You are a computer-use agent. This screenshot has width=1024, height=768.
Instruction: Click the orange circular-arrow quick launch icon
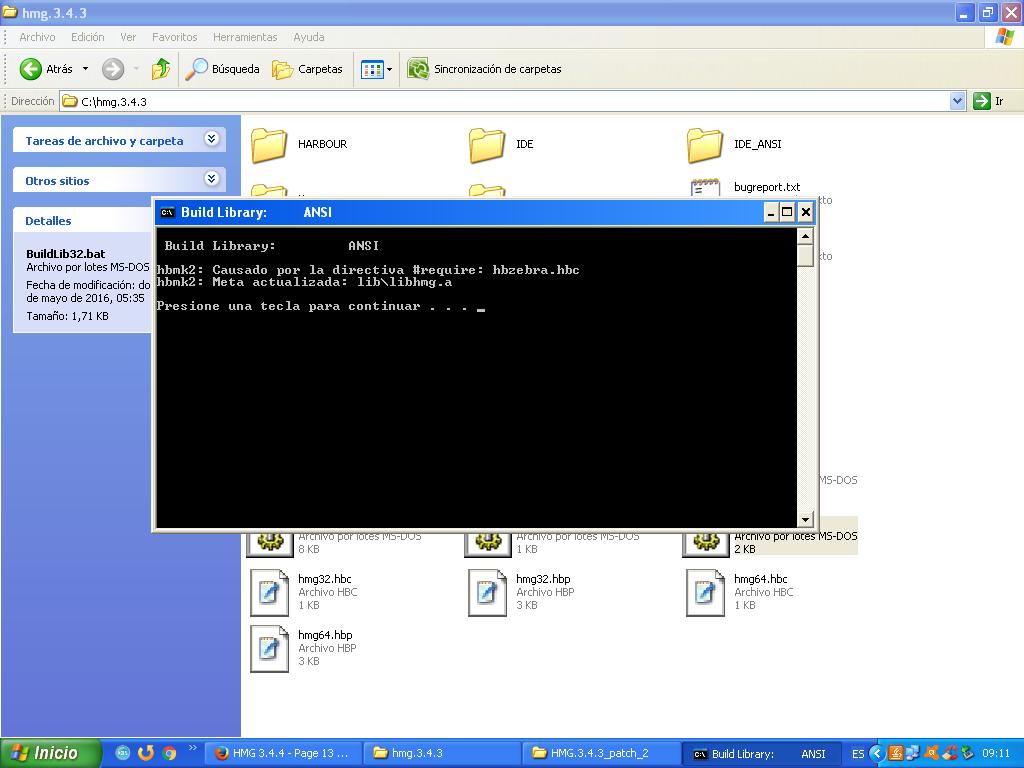[146, 753]
